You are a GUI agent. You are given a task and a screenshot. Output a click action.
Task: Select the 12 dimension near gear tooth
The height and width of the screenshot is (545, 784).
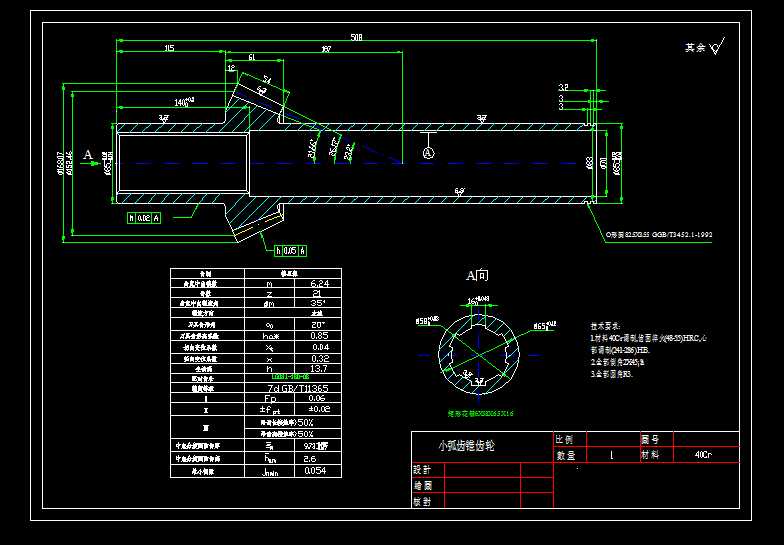[x=231, y=68]
